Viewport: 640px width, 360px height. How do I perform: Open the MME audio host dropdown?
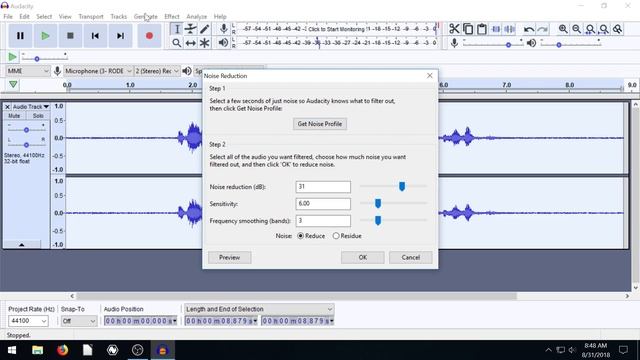pyautogui.click(x=28, y=71)
